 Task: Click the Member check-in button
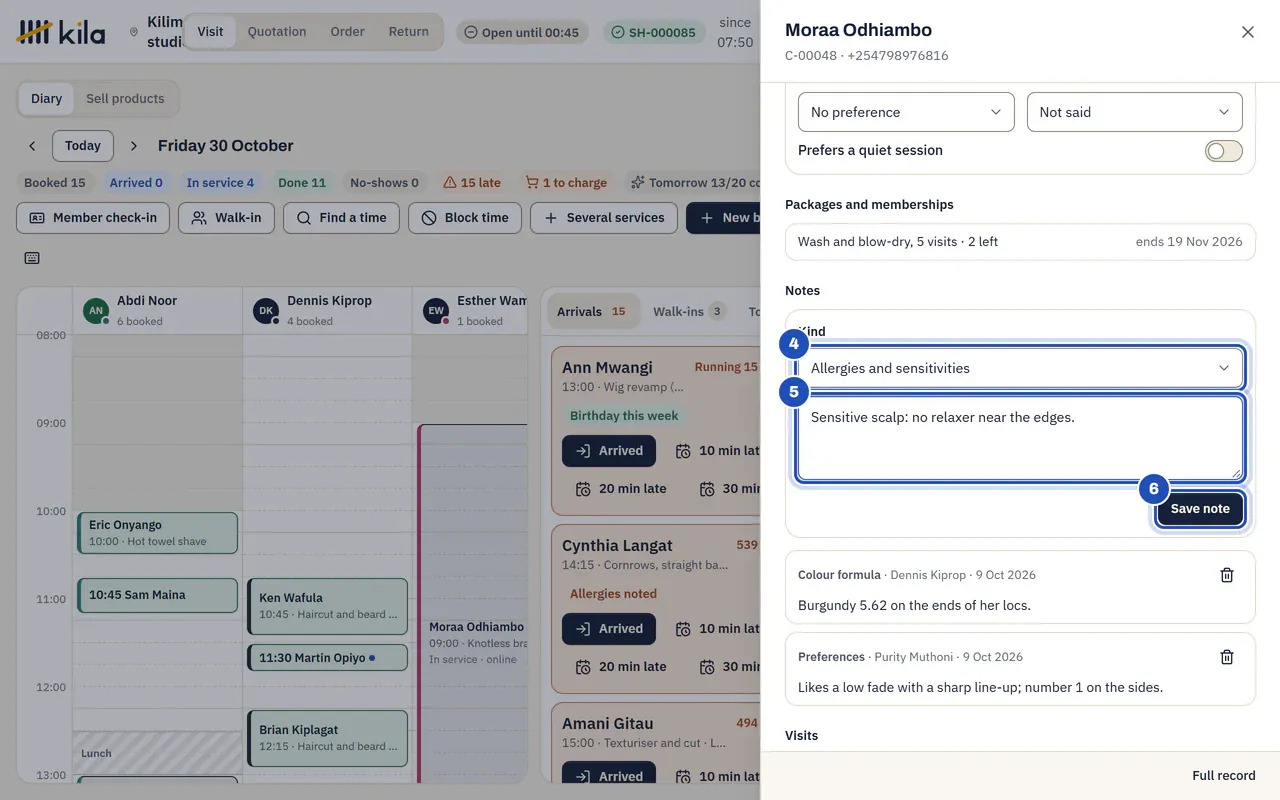tap(93, 218)
